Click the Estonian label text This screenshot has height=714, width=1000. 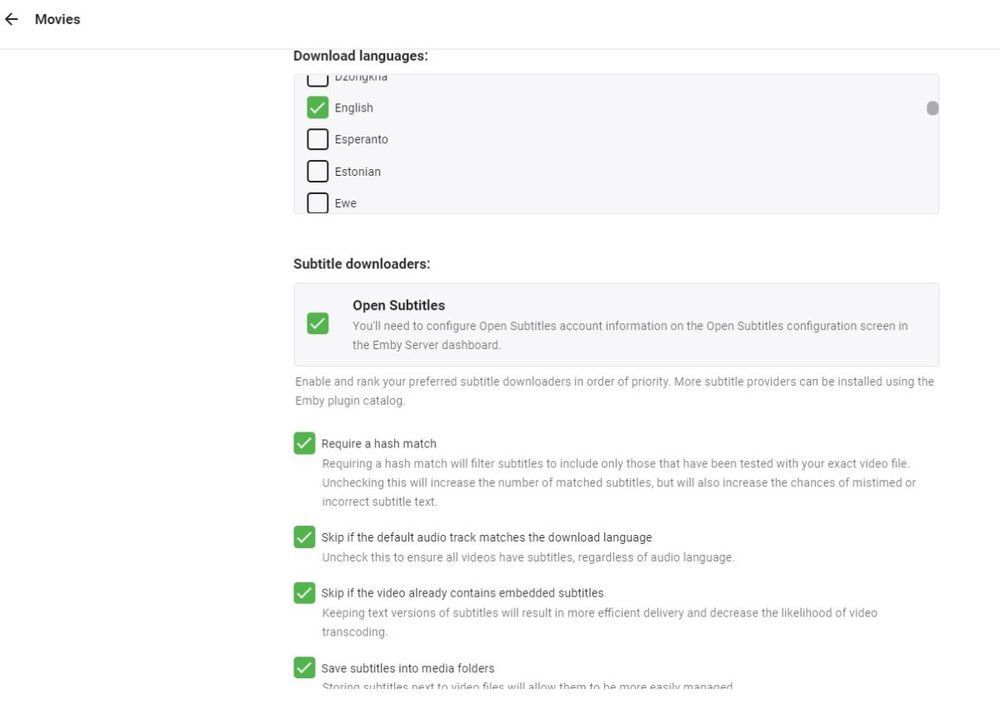point(357,171)
